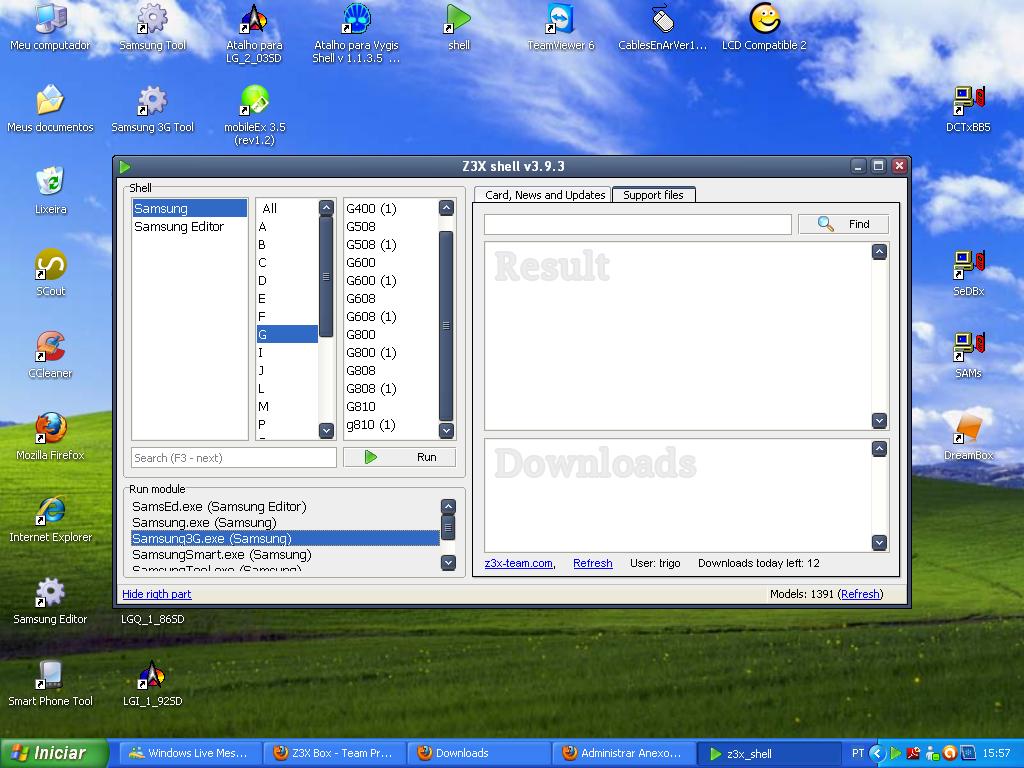Select the Smart Phone Tool desktop icon
1024x768 pixels.
50,682
